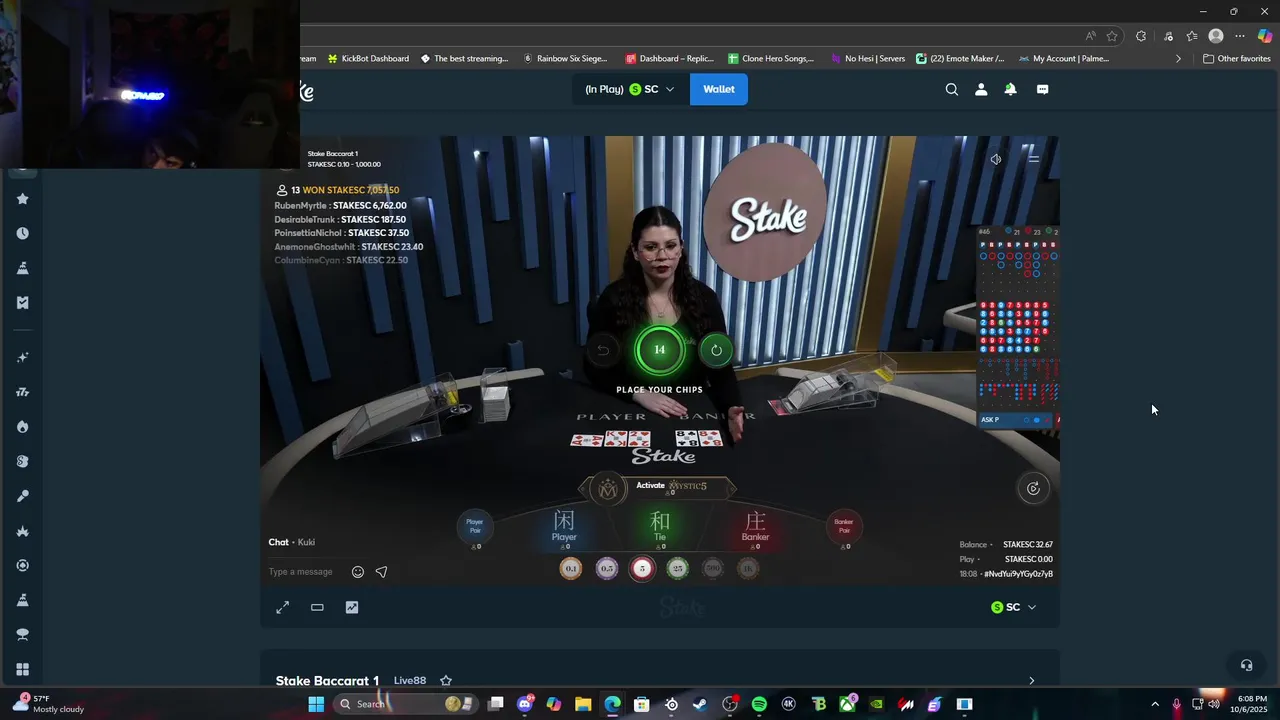The height and width of the screenshot is (720, 1280).
Task: Click RubenMyrtle winner entry
Action: (x=340, y=206)
